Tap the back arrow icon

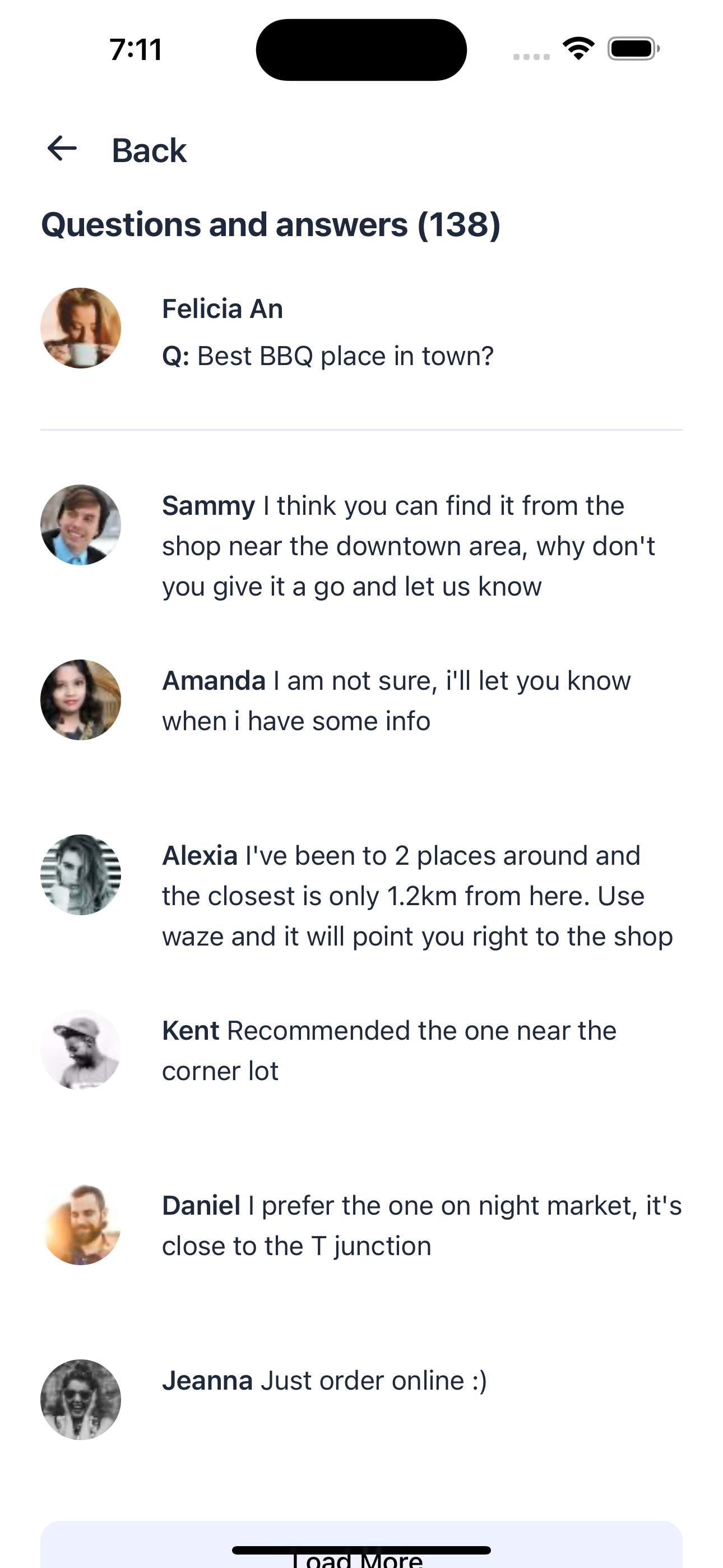[x=62, y=149]
